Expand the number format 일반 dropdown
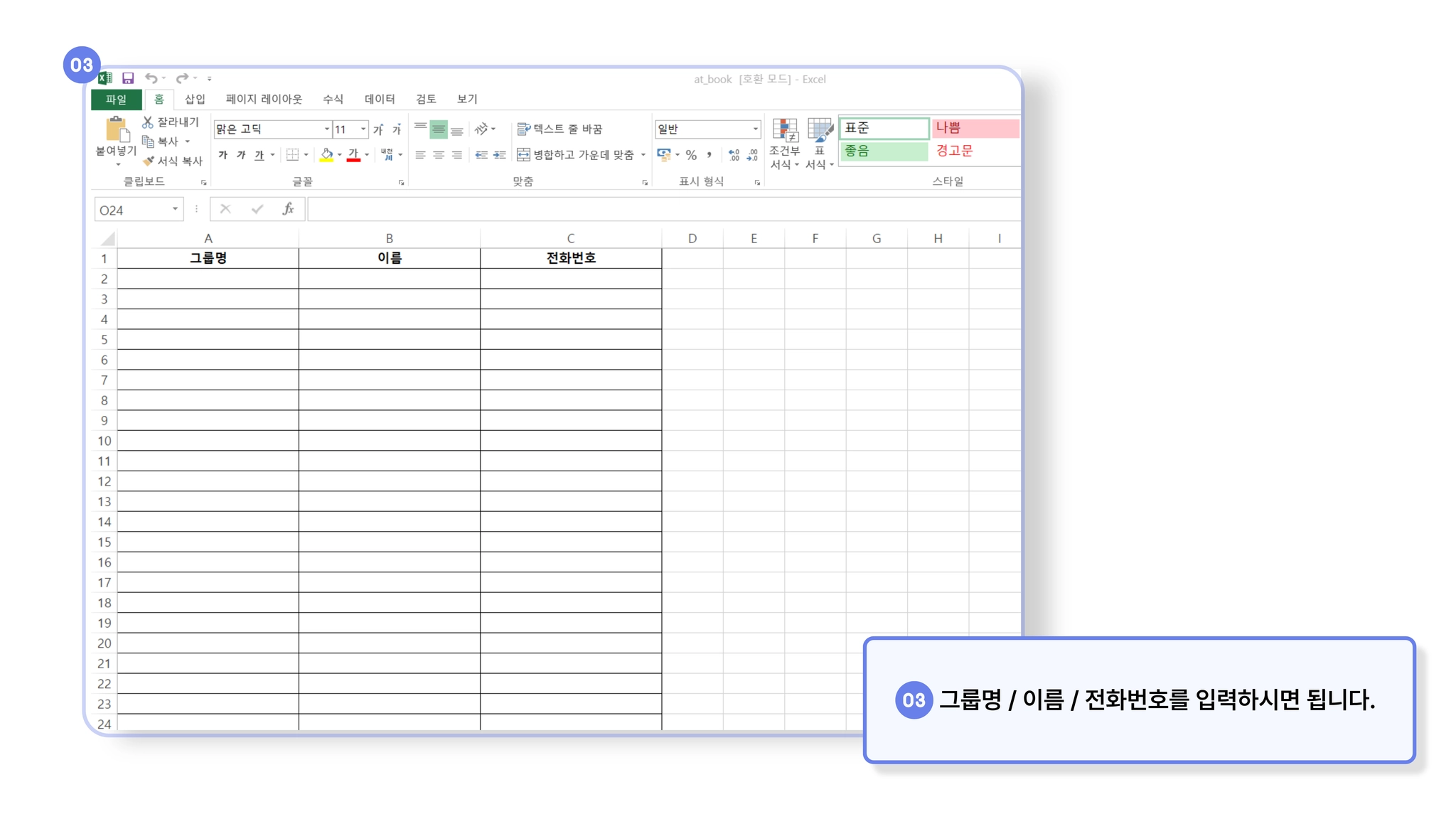Image resolution: width=1456 pixels, height=819 pixels. pyautogui.click(x=755, y=129)
